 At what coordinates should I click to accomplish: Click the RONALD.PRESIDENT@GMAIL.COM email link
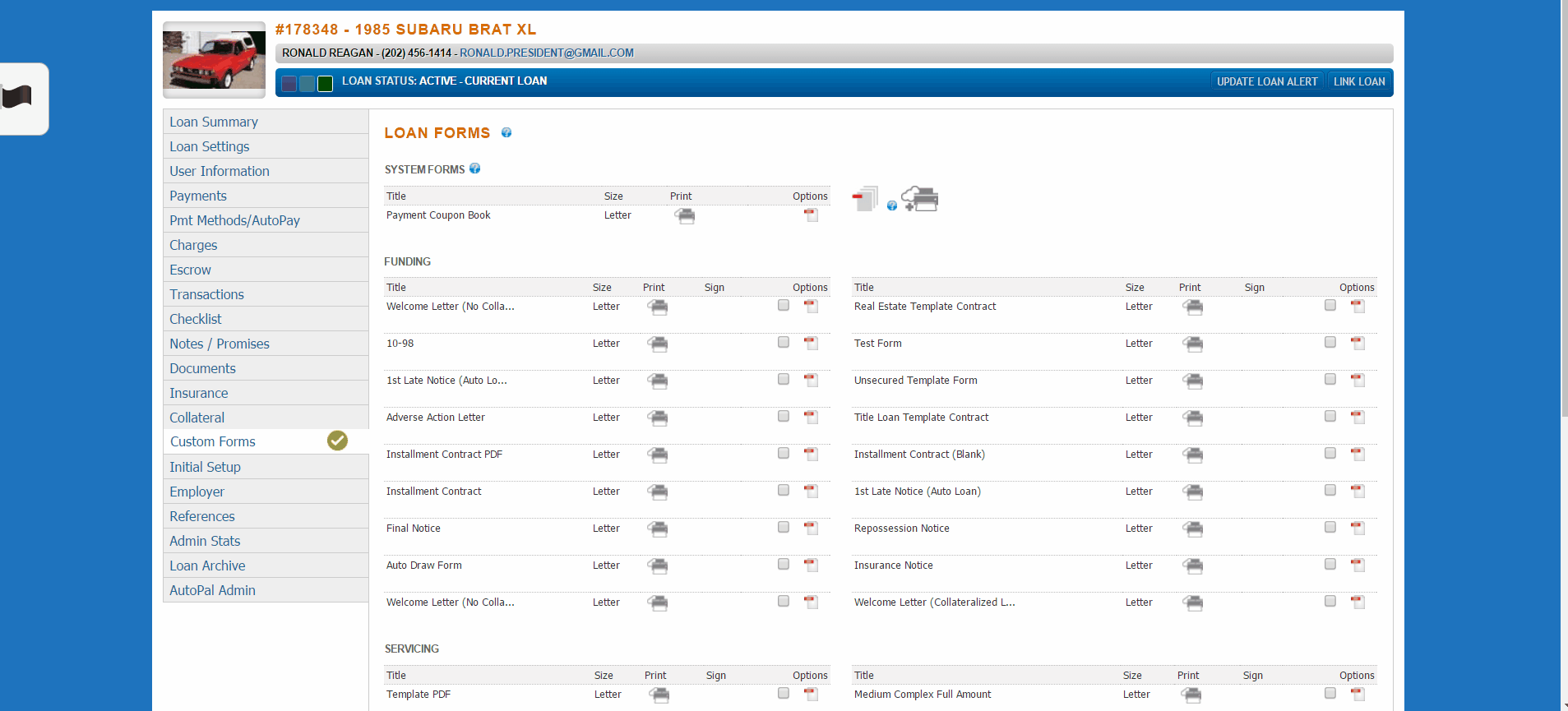547,53
